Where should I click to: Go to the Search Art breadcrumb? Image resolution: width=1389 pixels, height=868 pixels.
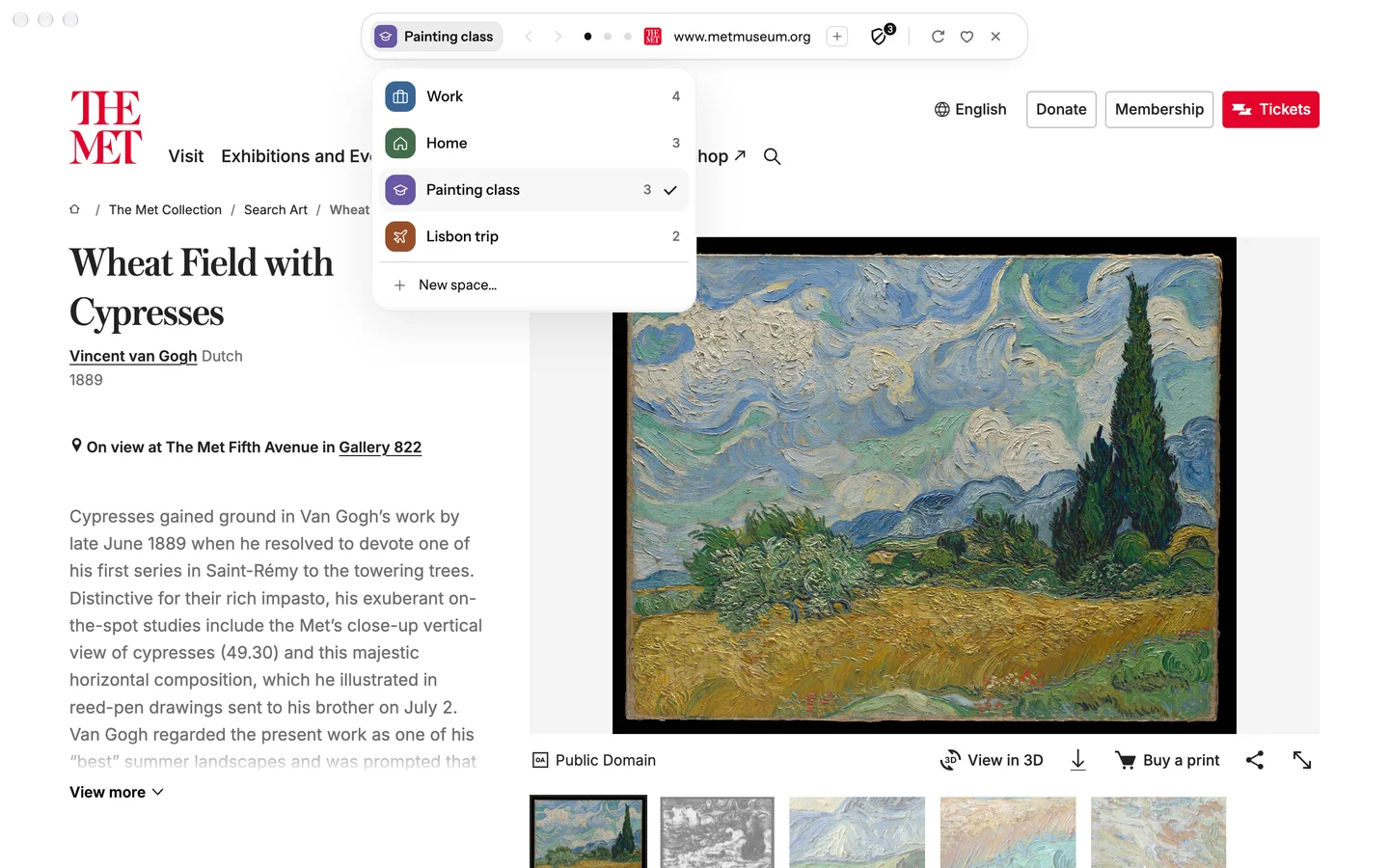[x=276, y=209]
